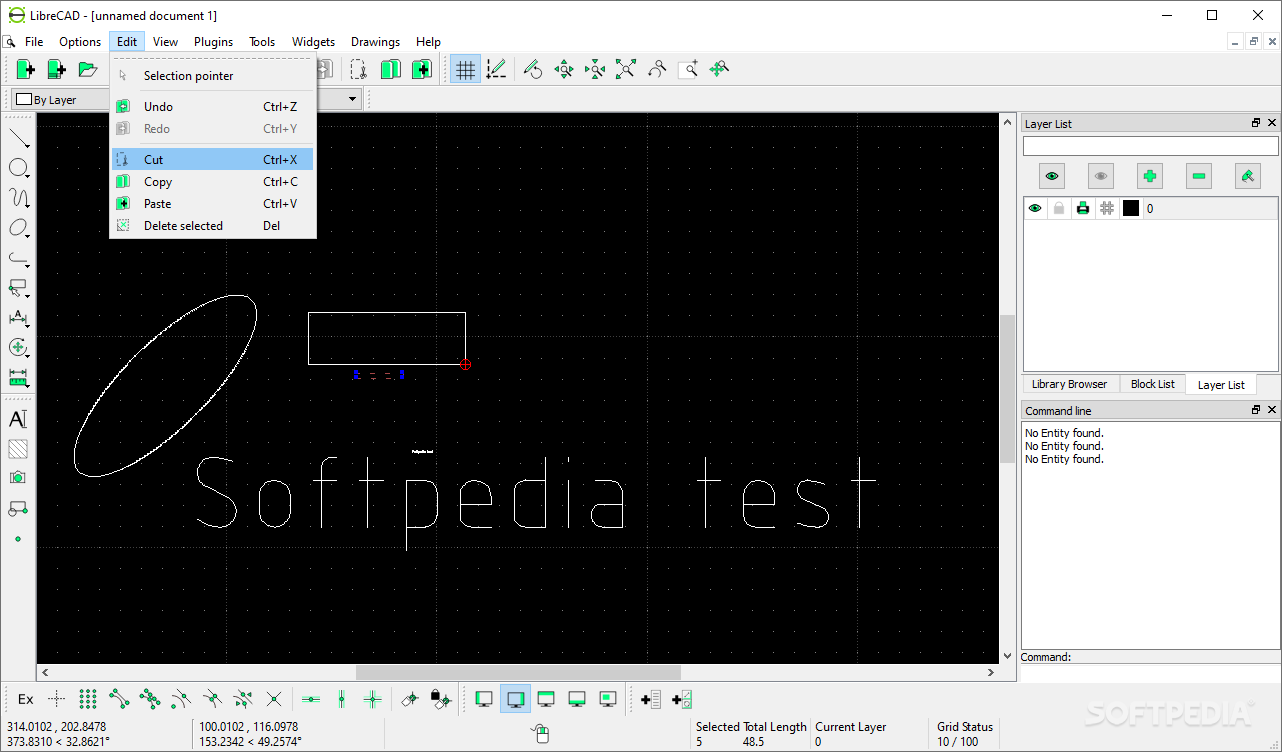Click the Paste toolbar icon
Viewport: 1282px width, 752px height.
pyautogui.click(x=422, y=69)
